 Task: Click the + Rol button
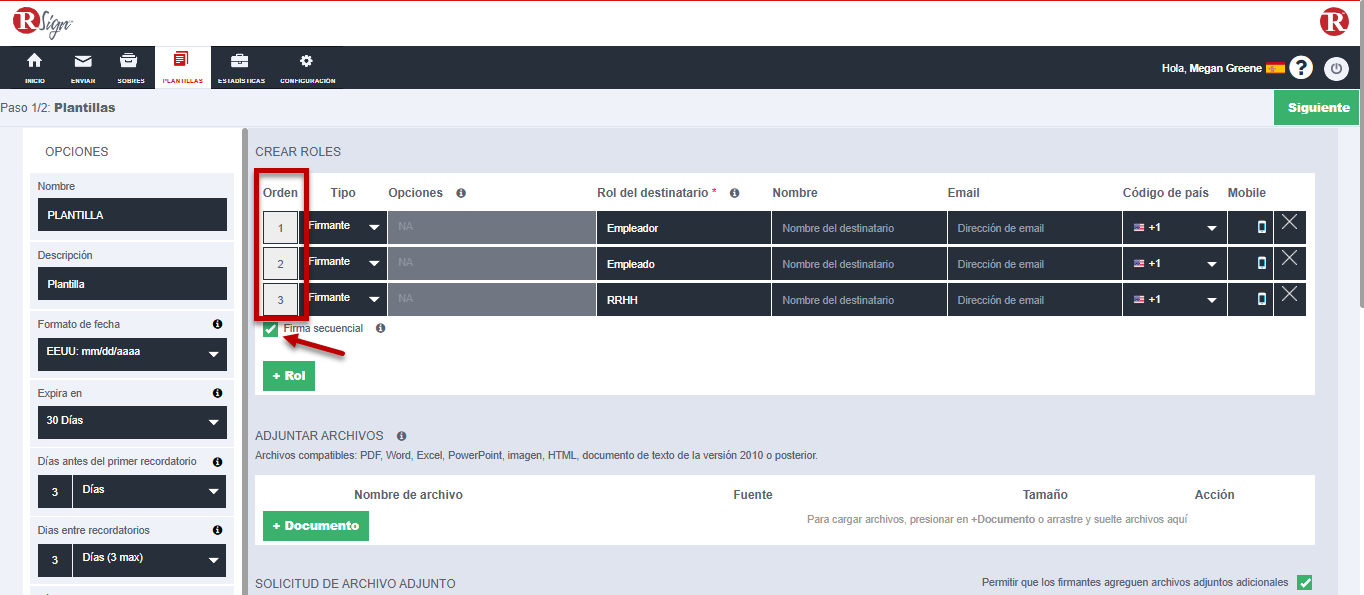288,376
